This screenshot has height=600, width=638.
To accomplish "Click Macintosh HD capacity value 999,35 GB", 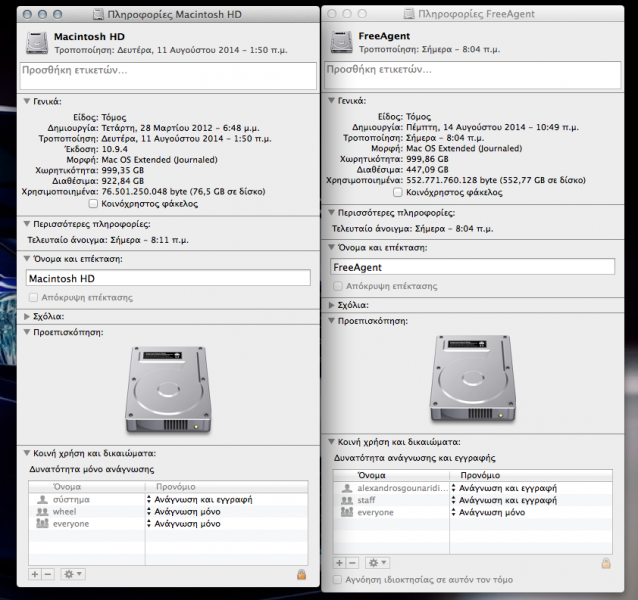I will tap(122, 170).
